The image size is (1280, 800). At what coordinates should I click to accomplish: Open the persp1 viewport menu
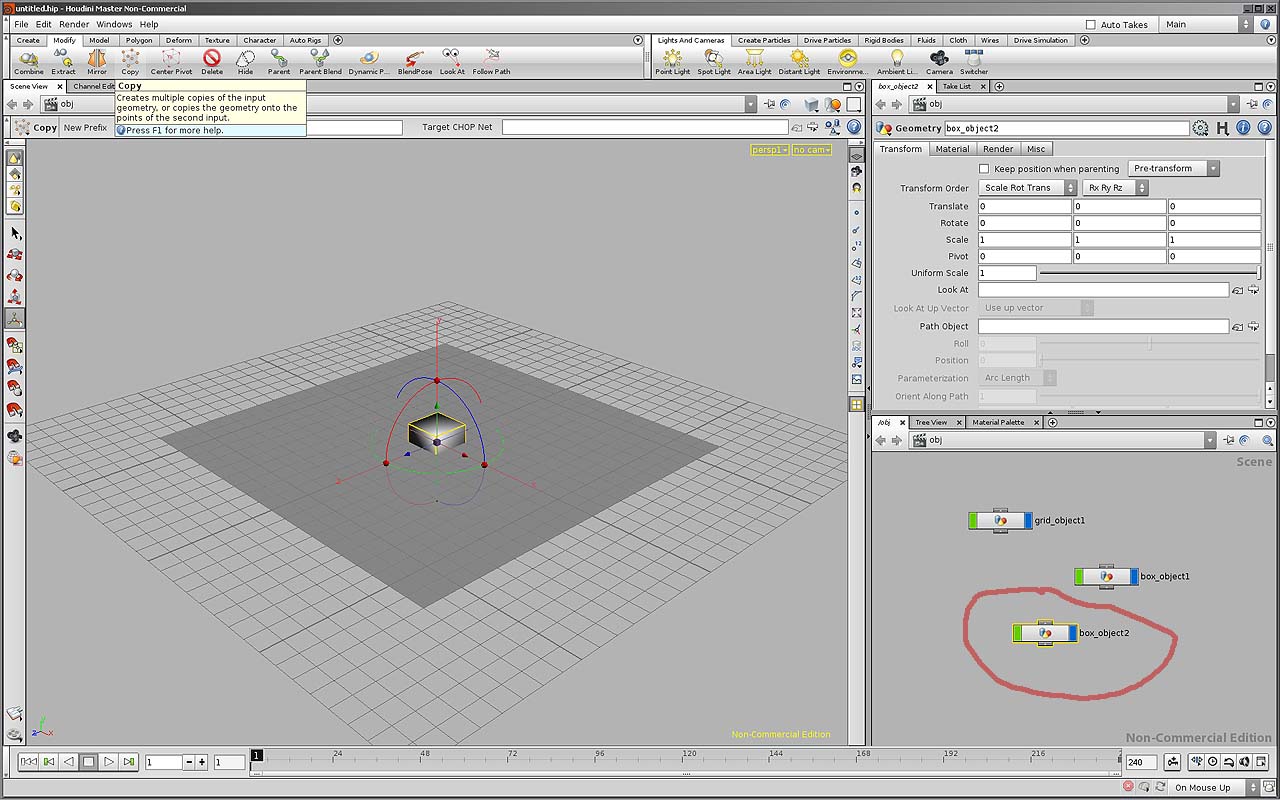[x=770, y=150]
